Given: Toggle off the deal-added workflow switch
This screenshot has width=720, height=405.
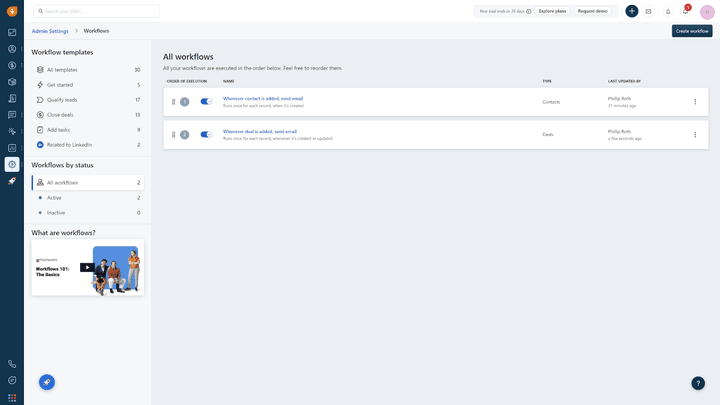Looking at the screenshot, I should click(x=206, y=135).
